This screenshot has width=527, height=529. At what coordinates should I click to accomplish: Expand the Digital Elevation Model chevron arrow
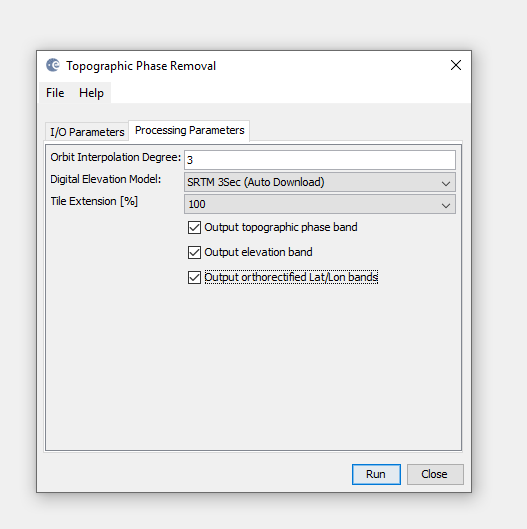tap(446, 184)
